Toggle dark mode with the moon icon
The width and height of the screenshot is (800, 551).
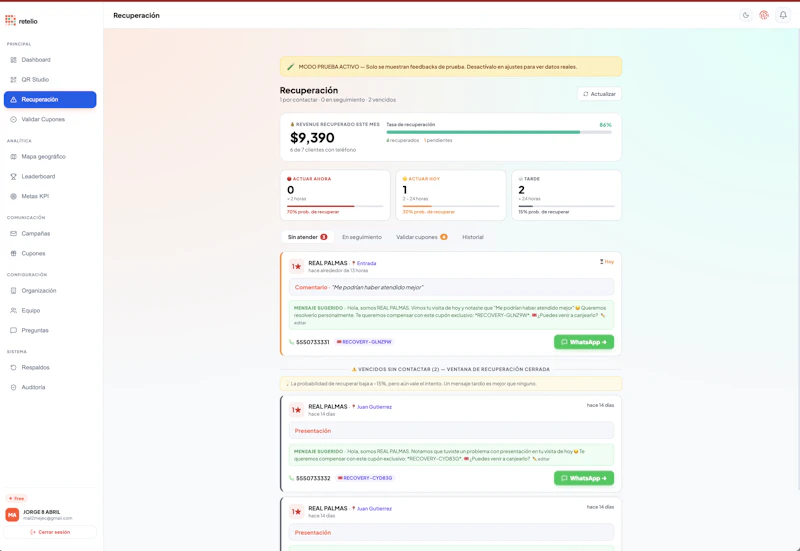pyautogui.click(x=746, y=15)
